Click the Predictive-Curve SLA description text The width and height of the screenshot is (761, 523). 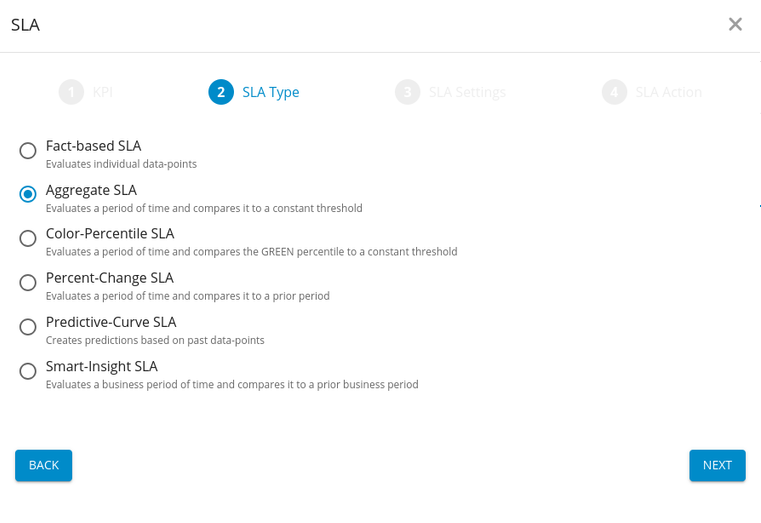pos(155,341)
